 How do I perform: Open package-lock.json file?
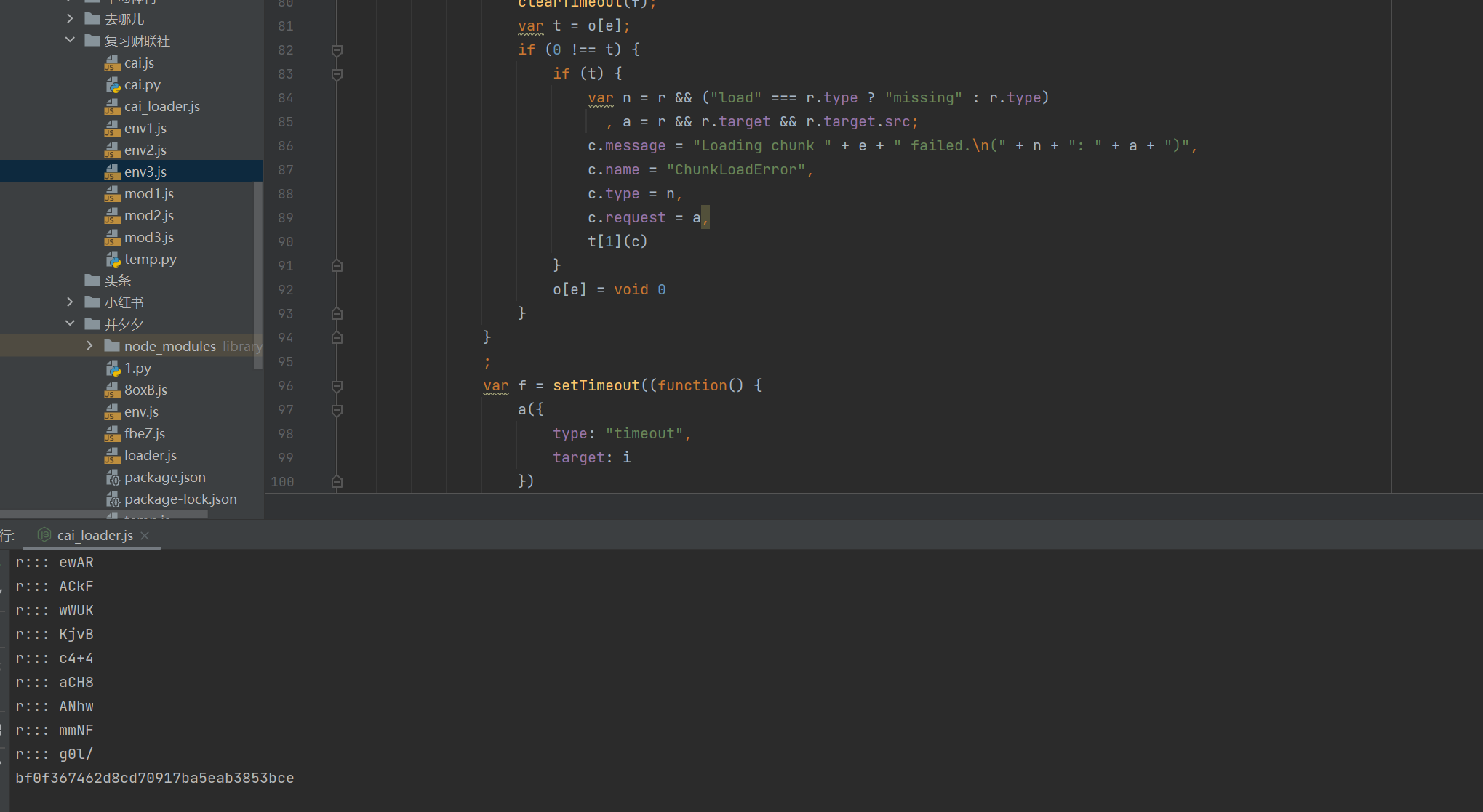(x=180, y=499)
